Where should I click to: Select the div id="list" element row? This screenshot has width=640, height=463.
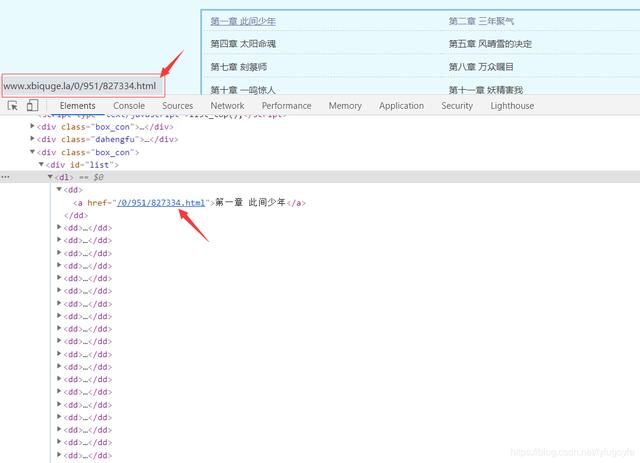(82, 165)
